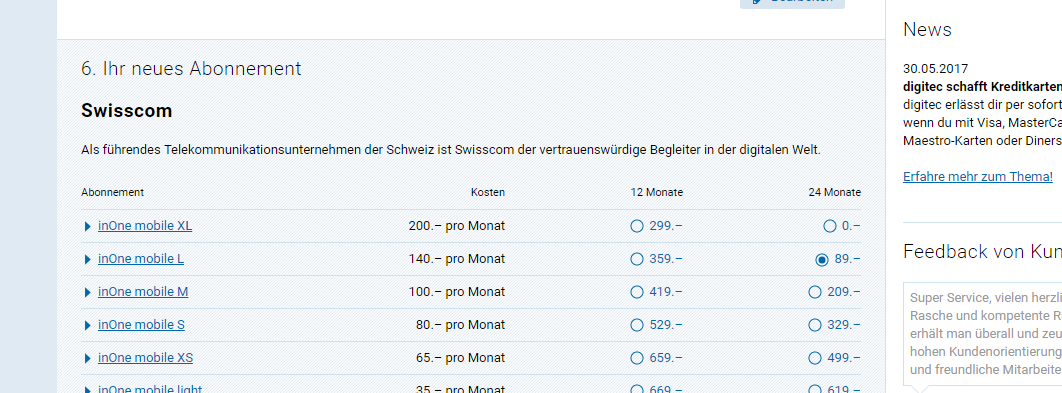
Task: Click the 'Abonnement' column header
Action: coord(112,192)
